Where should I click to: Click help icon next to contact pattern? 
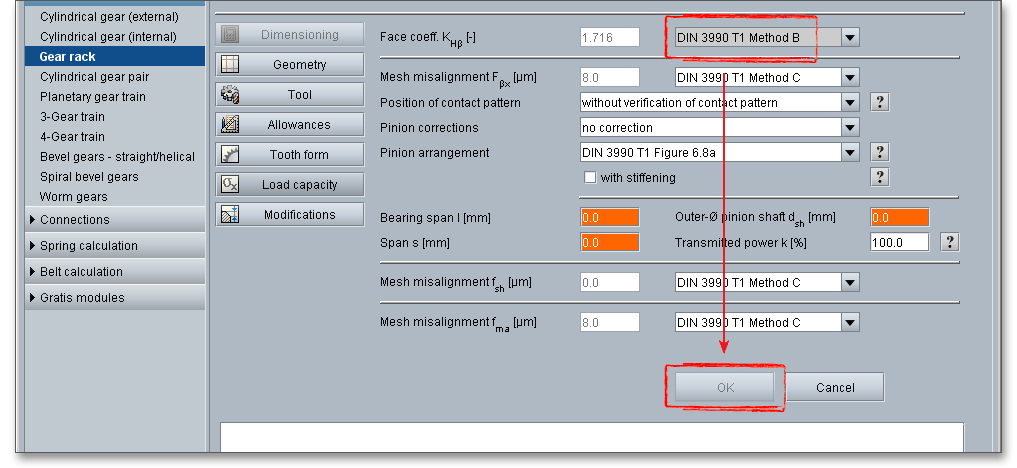coord(880,102)
